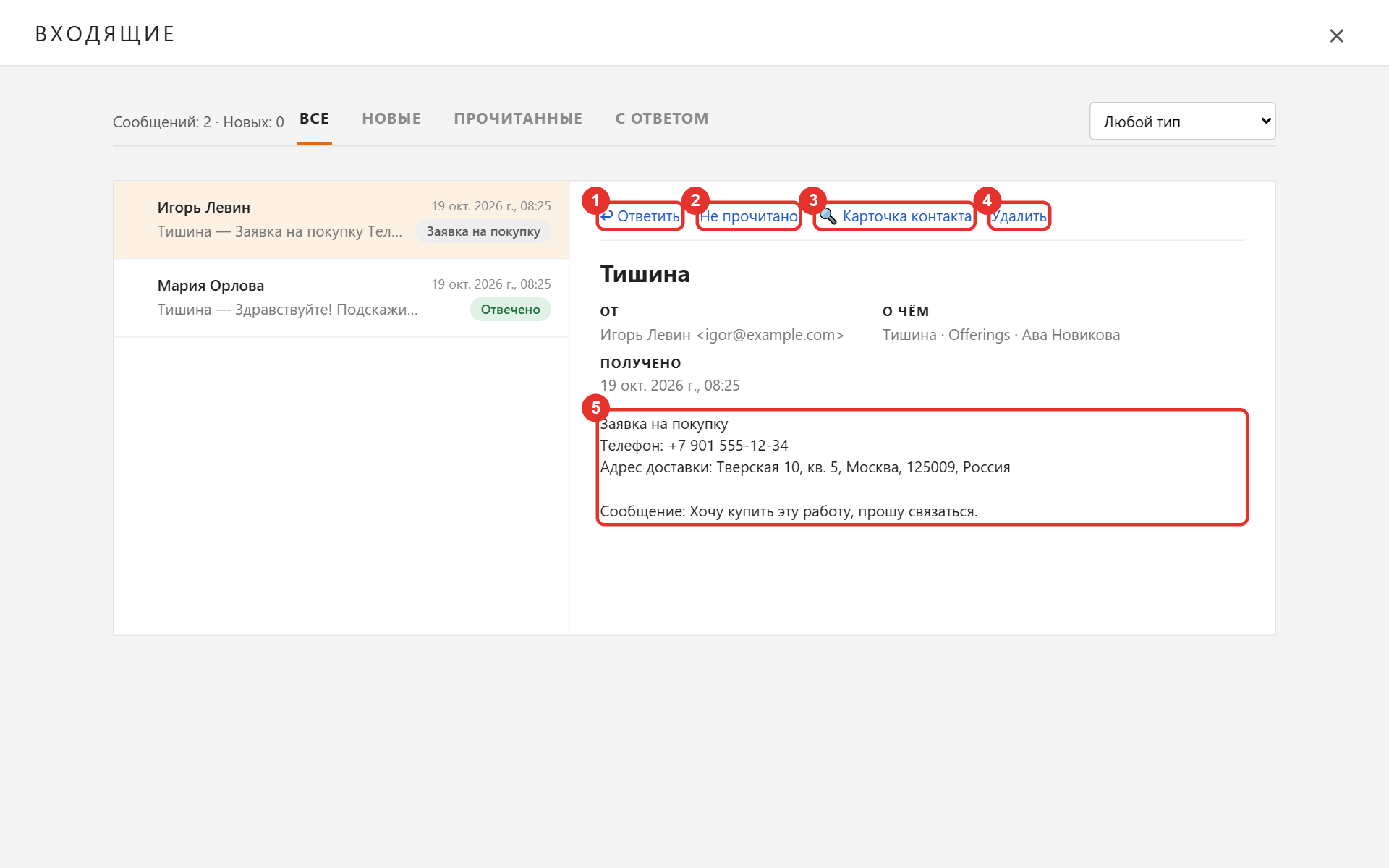Delete message with Удалить link
1389x868 pixels.
click(1019, 216)
